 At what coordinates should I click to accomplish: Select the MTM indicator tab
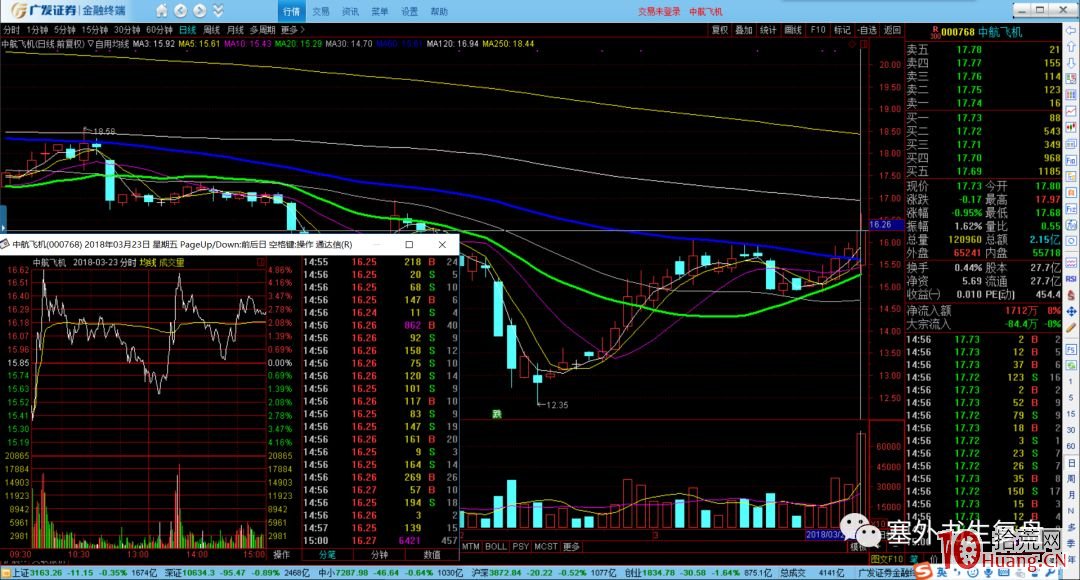click(471, 546)
